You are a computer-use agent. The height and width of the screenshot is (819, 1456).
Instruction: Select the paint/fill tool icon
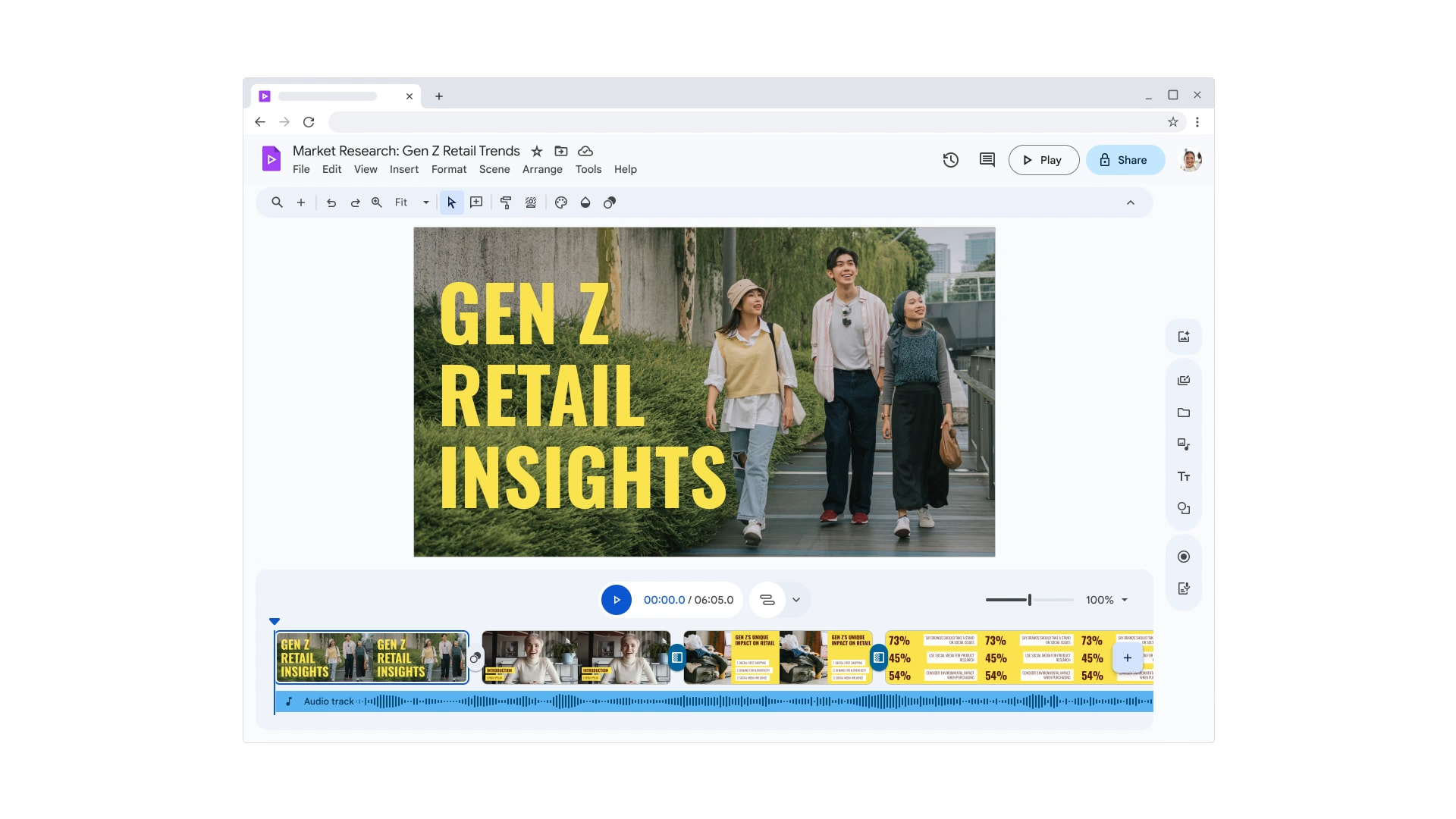coord(585,203)
